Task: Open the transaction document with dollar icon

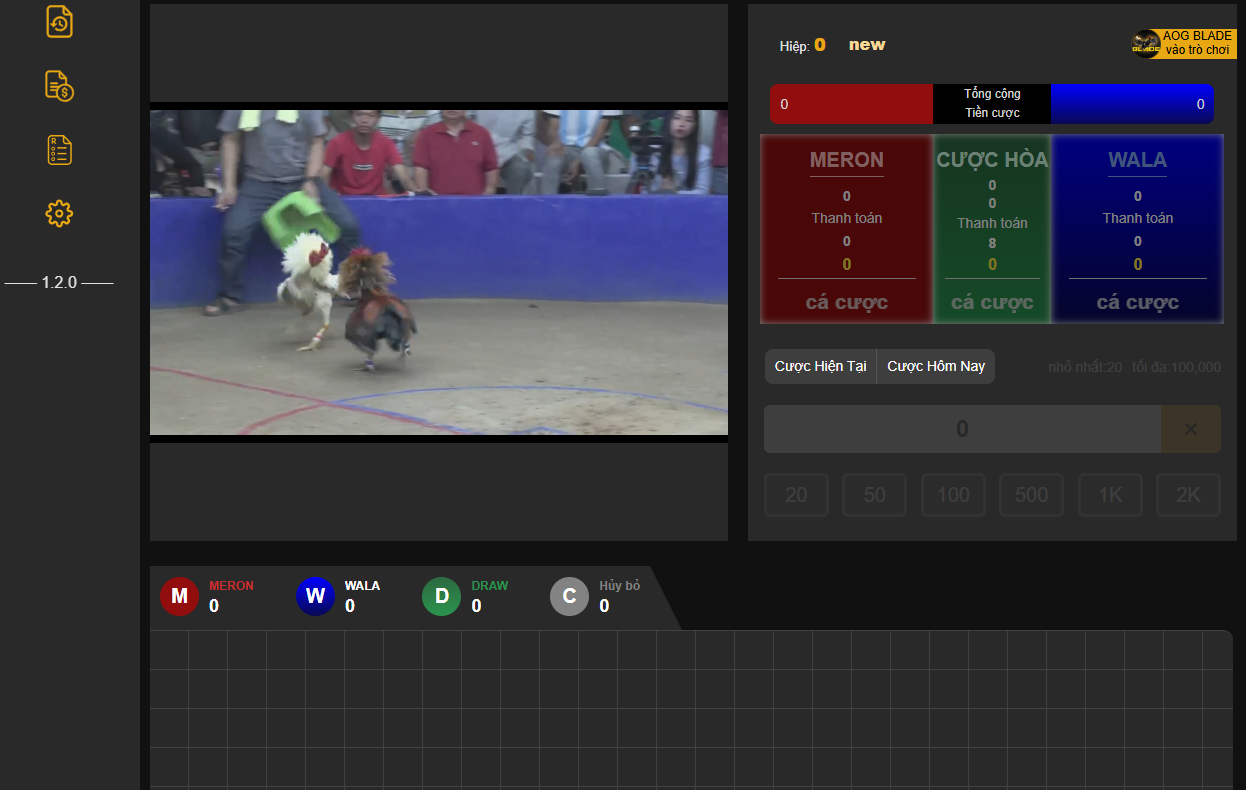Action: [x=59, y=86]
